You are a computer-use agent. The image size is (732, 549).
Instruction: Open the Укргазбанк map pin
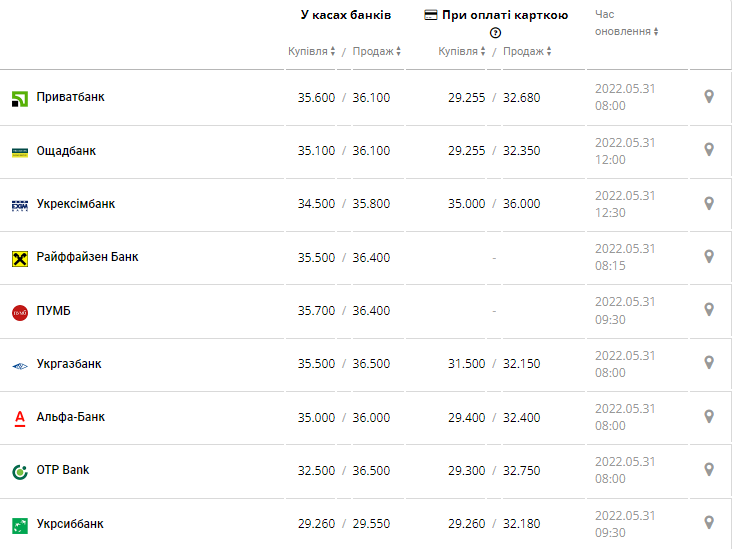click(x=709, y=362)
